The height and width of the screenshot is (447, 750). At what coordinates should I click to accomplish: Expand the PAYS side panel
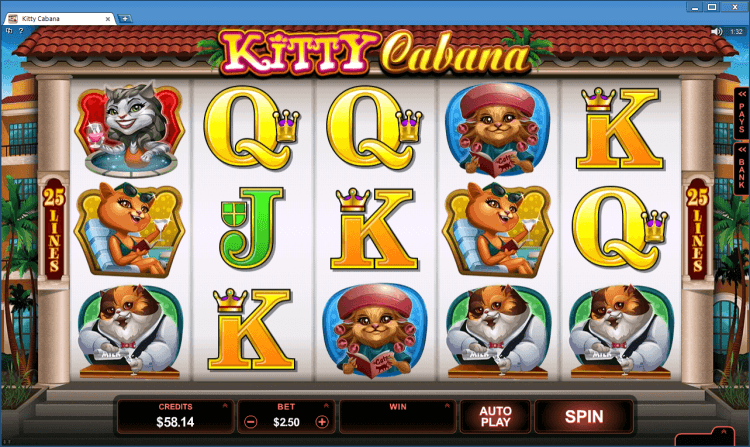coord(741,113)
